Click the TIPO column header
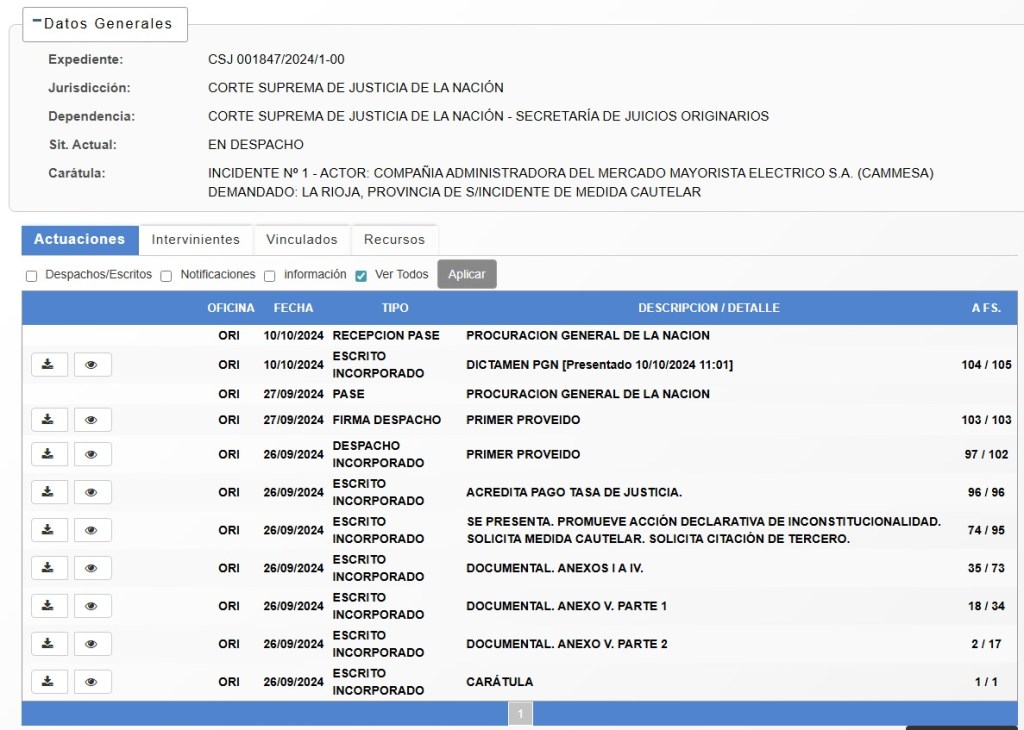The height and width of the screenshot is (730, 1024). pyautogui.click(x=395, y=308)
